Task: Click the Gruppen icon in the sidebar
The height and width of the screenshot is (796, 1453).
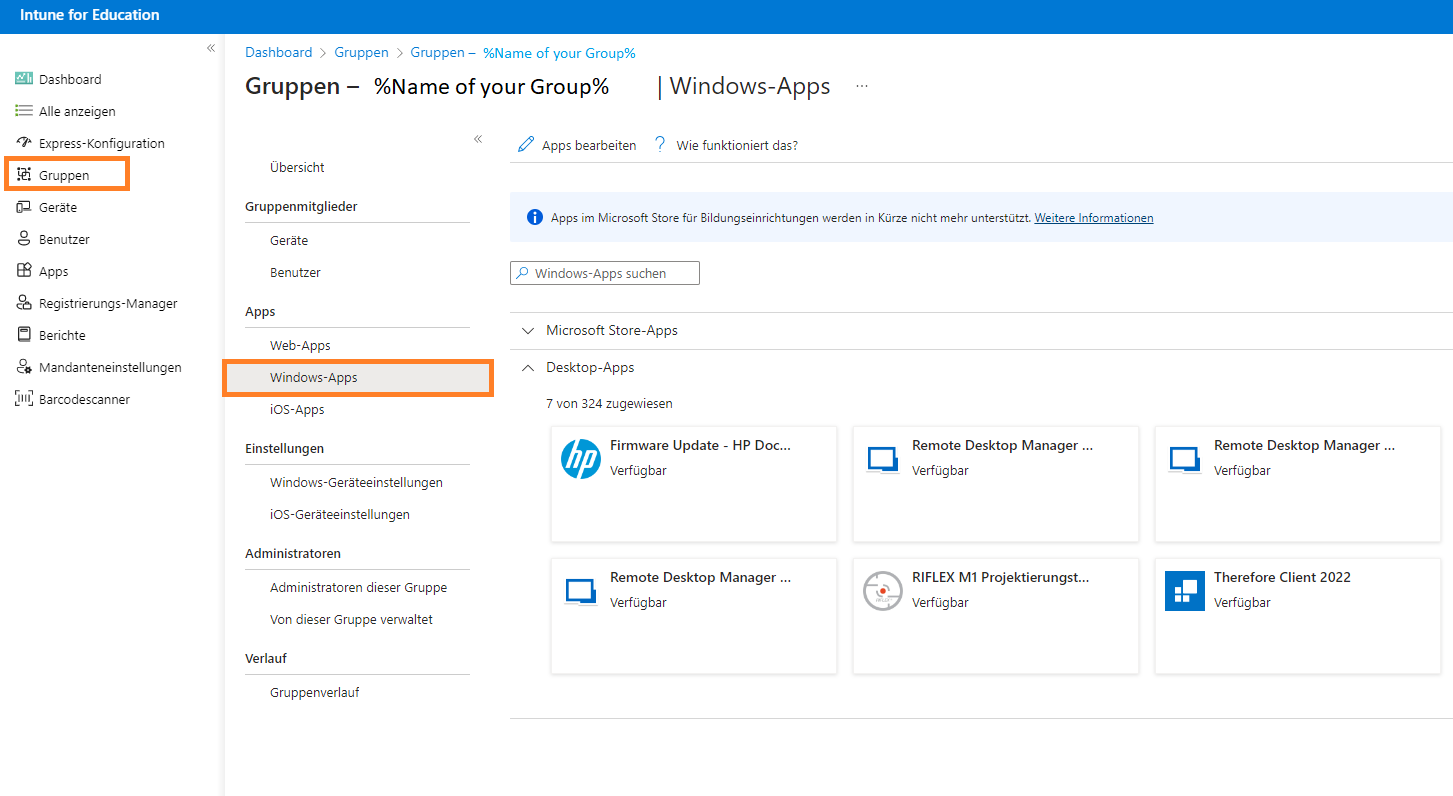Action: (x=24, y=175)
